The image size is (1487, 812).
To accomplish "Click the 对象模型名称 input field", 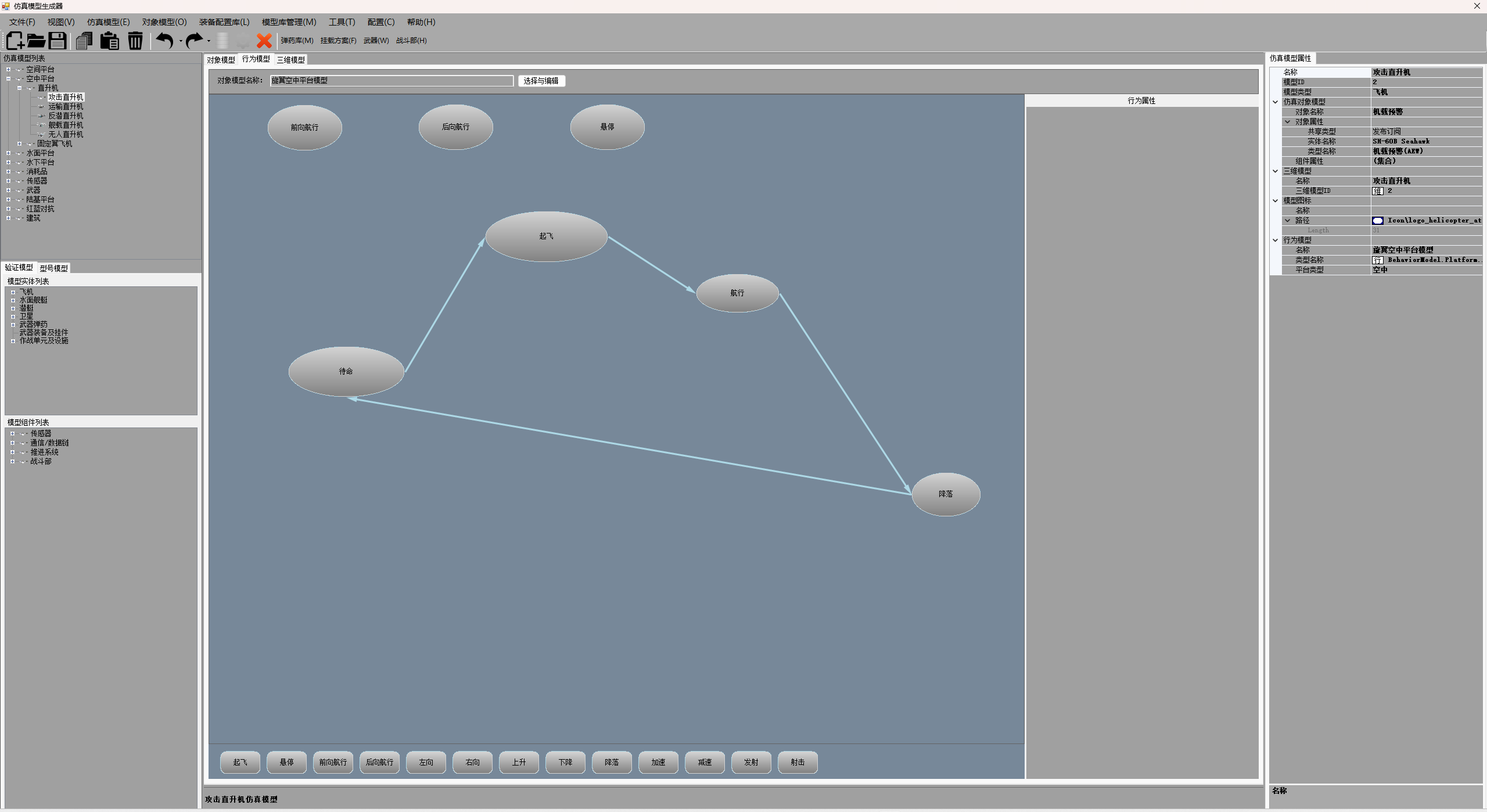I will pos(391,81).
